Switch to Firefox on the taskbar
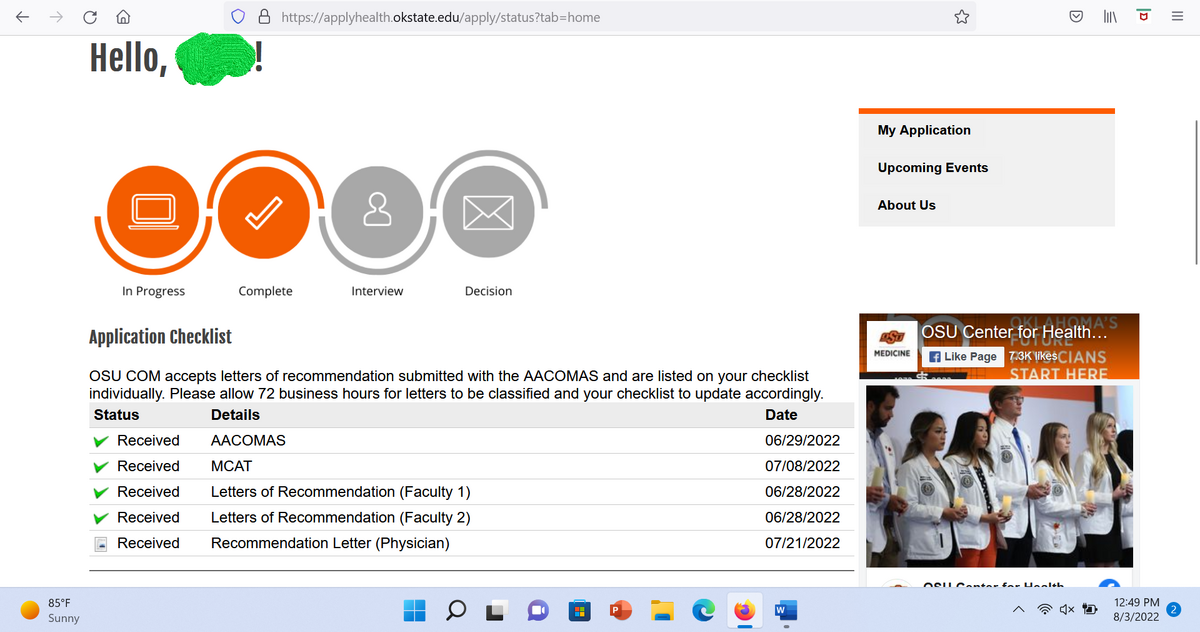The width and height of the screenshot is (1200, 632). coord(744,609)
